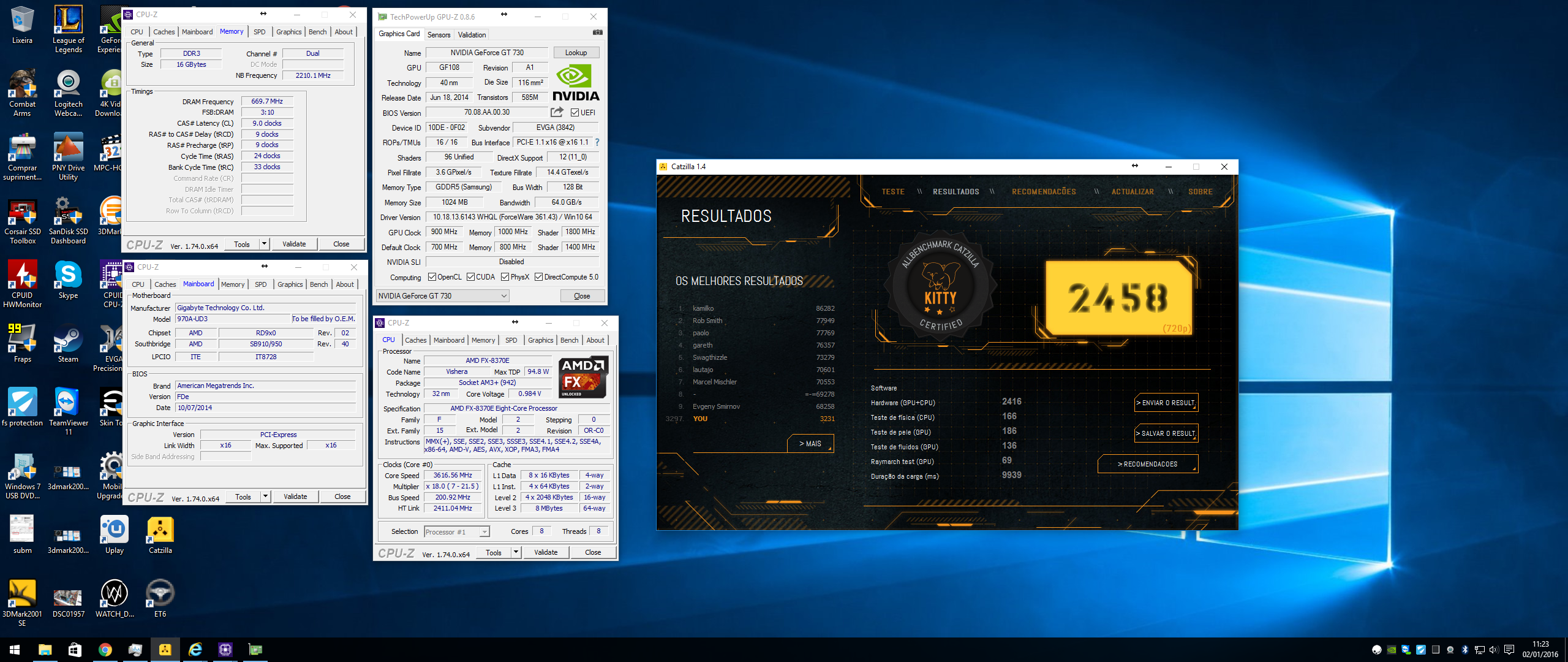
Task: Toggle PhysX checkbox in GPU-Z
Action: tap(505, 277)
